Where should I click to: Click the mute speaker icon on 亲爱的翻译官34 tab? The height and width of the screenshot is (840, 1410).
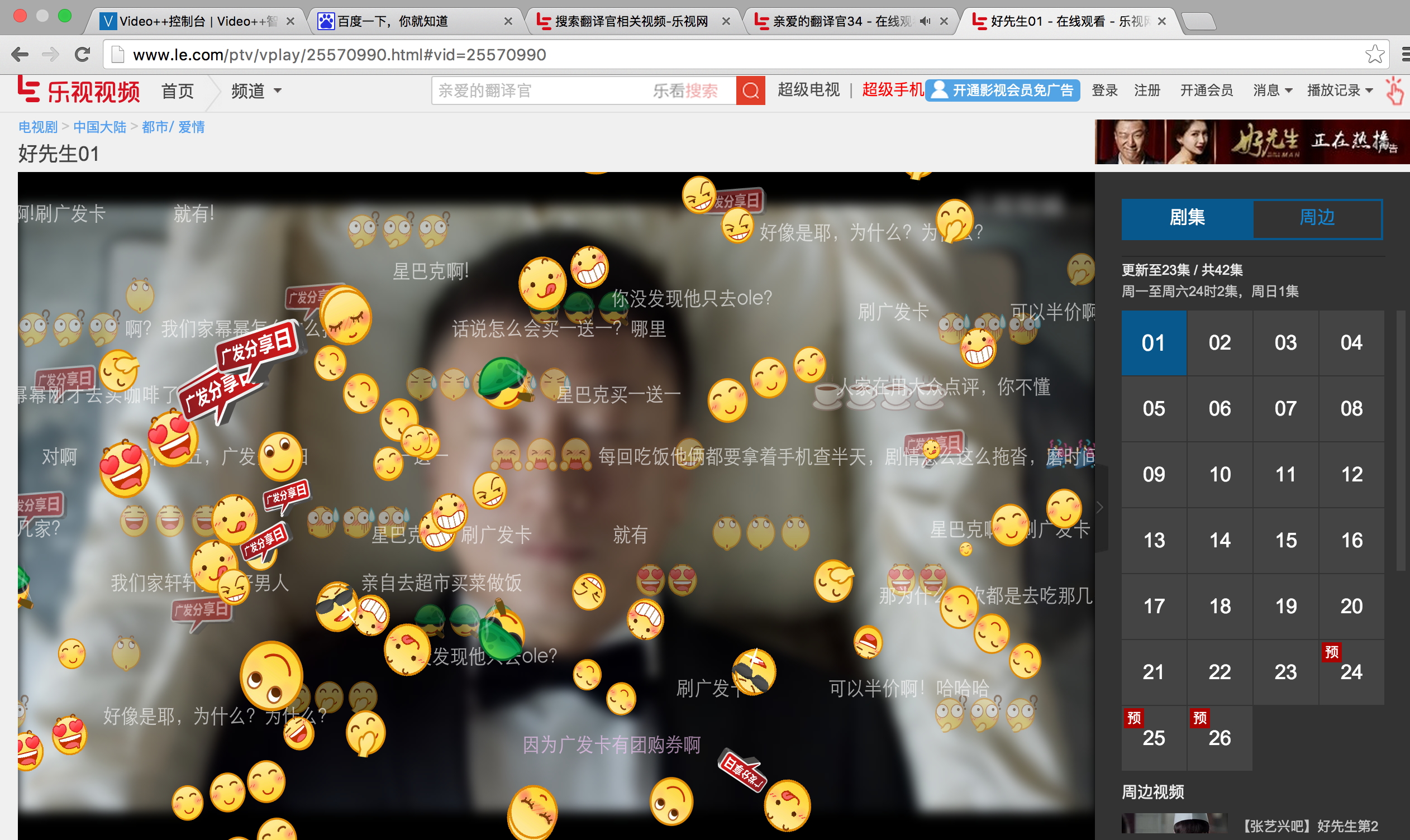tap(925, 22)
